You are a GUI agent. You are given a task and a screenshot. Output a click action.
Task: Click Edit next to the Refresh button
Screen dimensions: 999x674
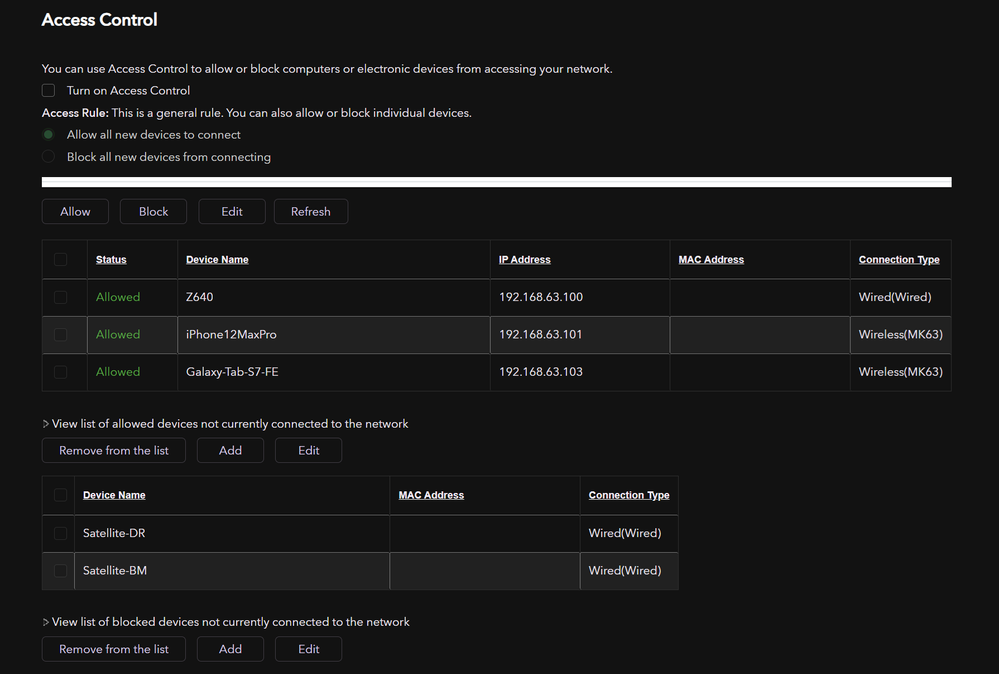pos(232,212)
